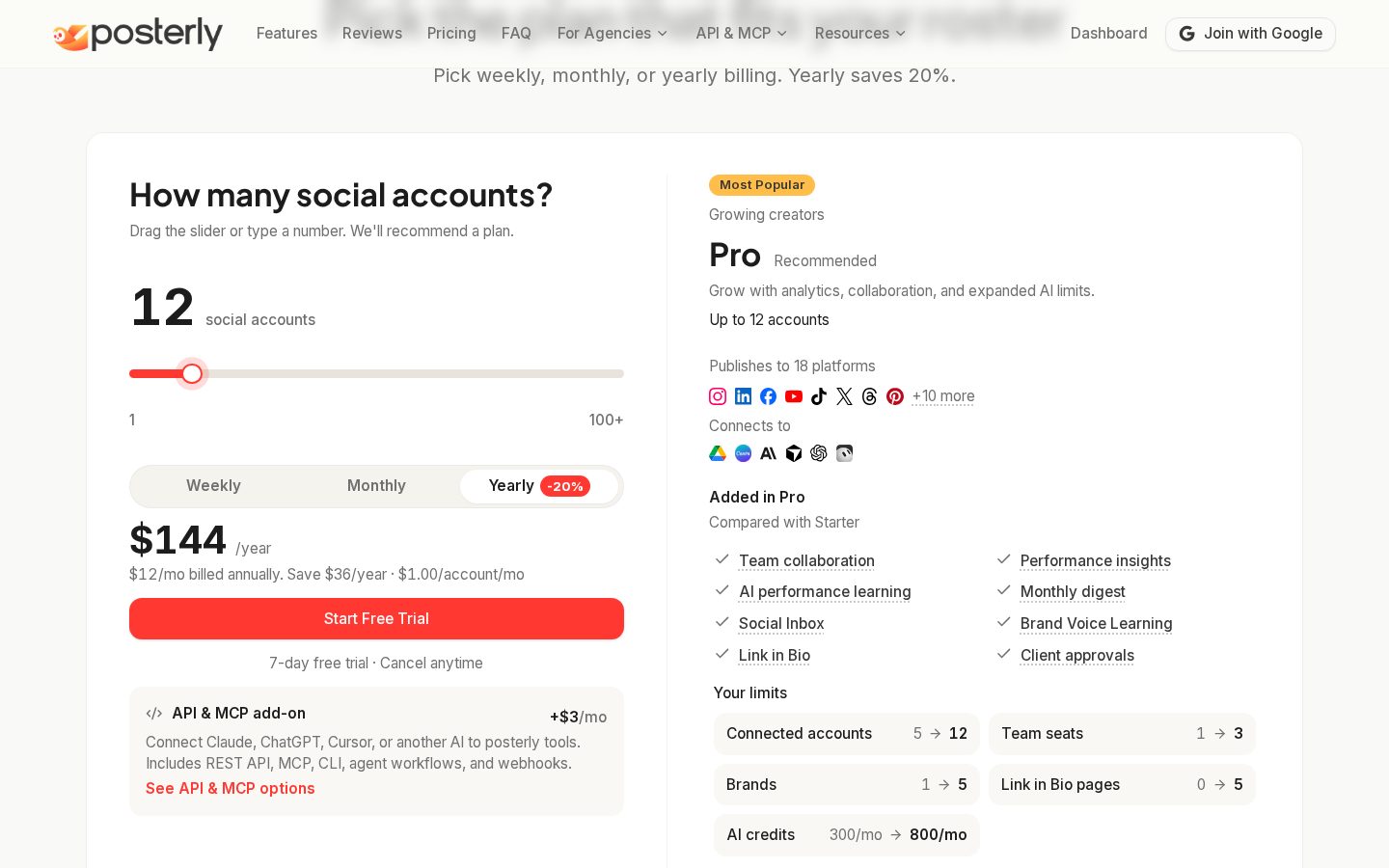Select the YouTube platform icon
This screenshot has width=1389, height=868.
pyautogui.click(x=794, y=396)
